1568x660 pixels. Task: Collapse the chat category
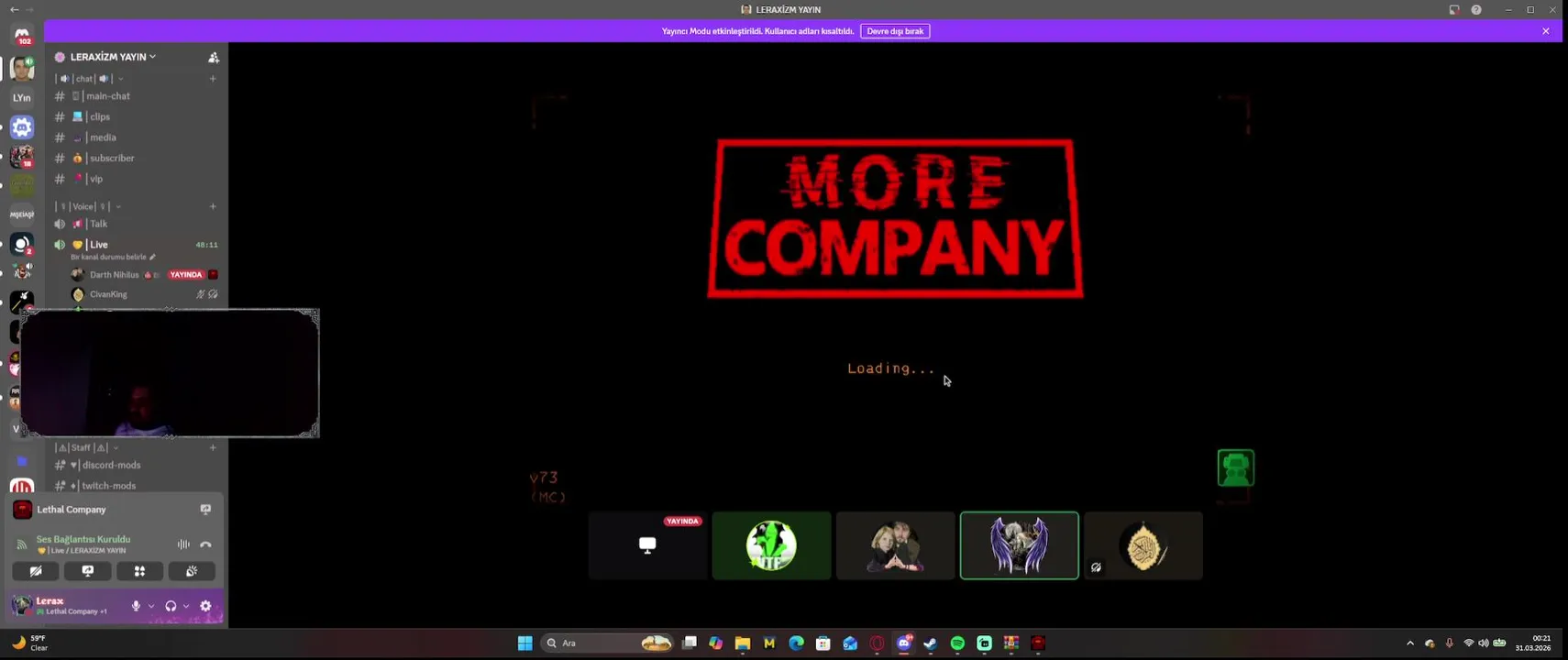click(120, 79)
